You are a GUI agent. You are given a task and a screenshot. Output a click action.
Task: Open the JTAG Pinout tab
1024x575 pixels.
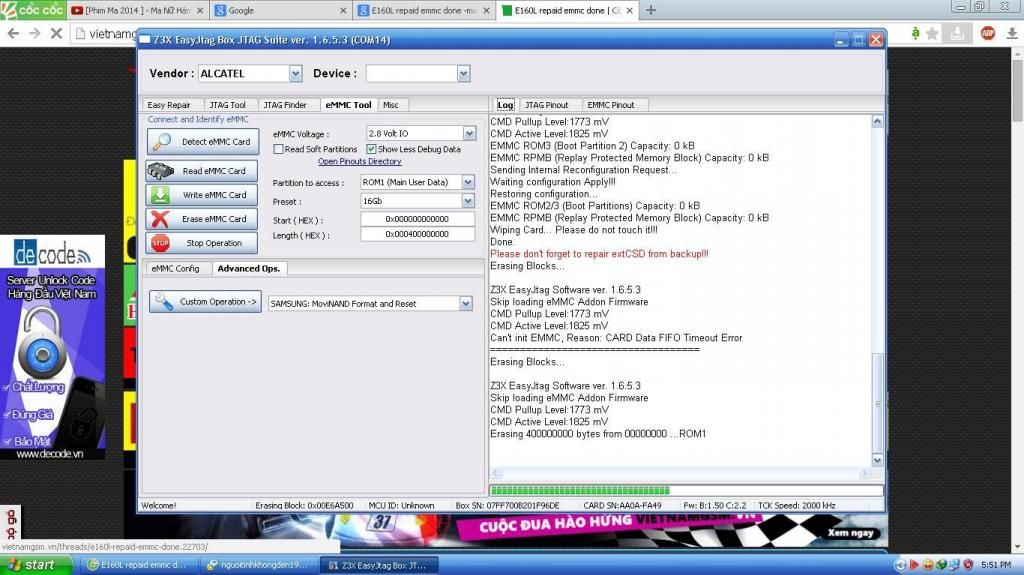click(x=546, y=105)
